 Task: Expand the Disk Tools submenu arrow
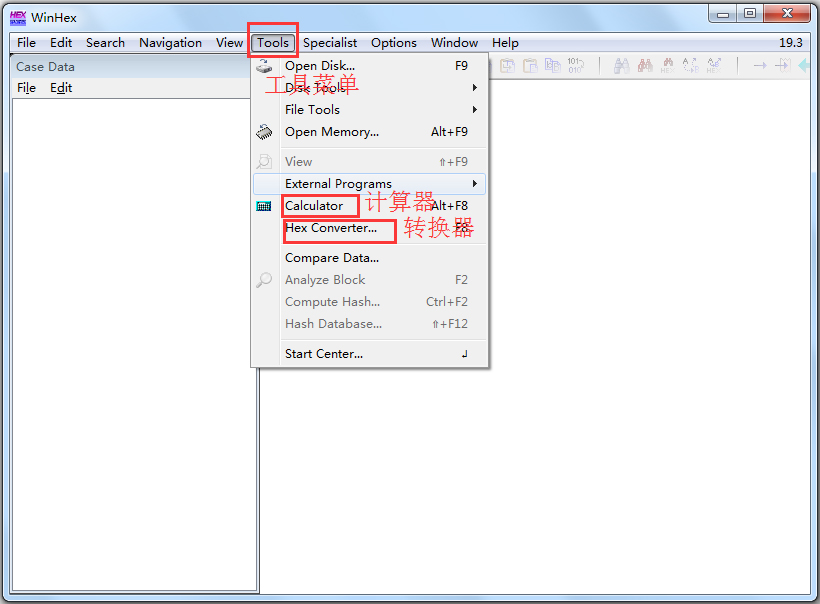click(474, 87)
